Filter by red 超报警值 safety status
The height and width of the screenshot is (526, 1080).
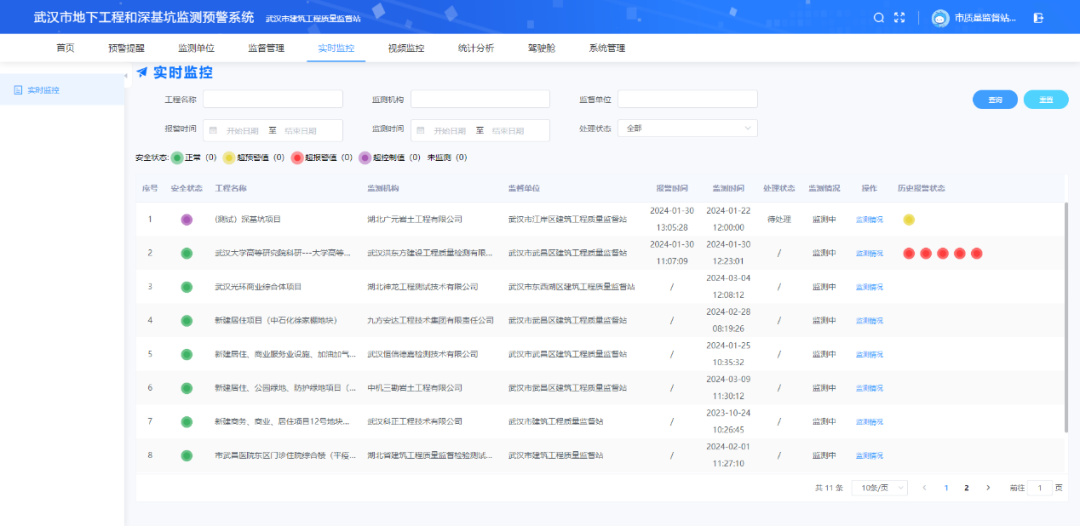297,157
